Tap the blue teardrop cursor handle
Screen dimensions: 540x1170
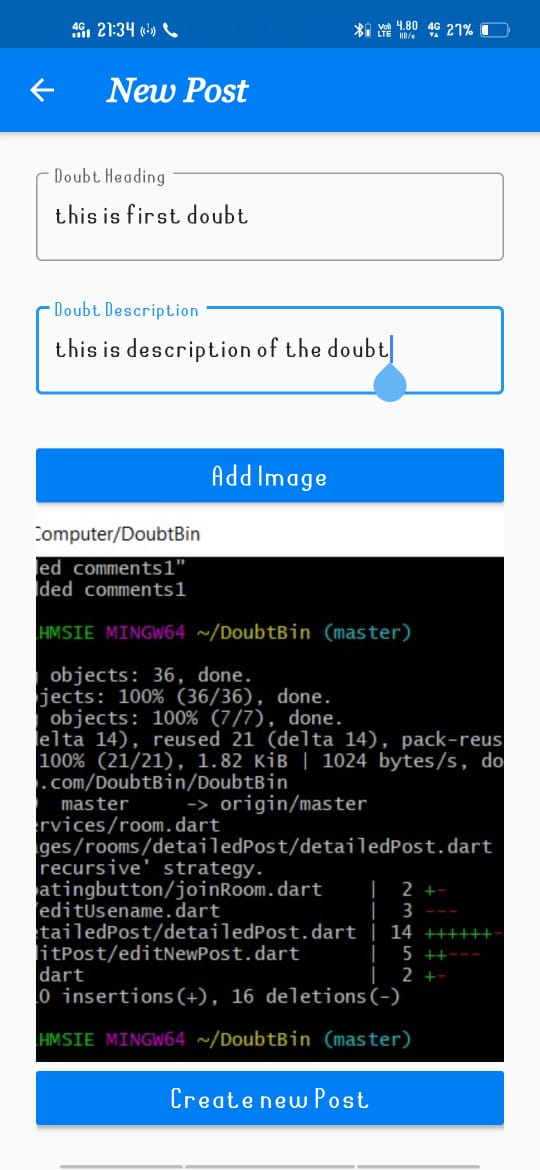389,384
